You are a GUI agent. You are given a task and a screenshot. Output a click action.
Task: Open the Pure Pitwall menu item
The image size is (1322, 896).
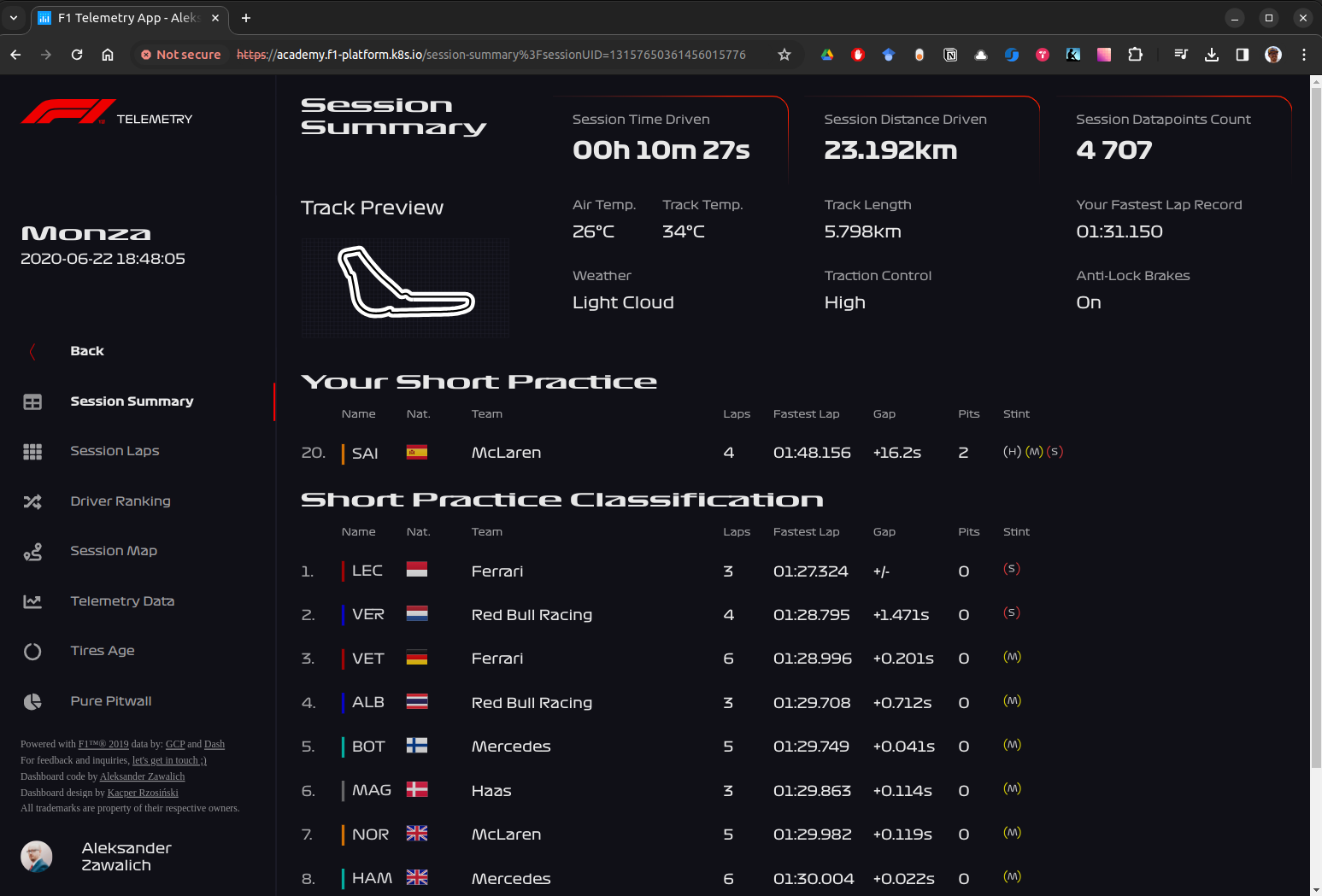(x=111, y=701)
